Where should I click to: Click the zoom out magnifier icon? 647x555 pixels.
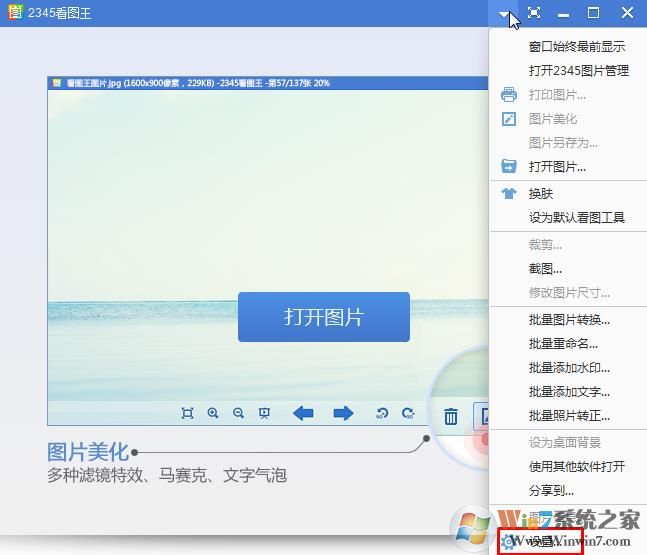238,413
